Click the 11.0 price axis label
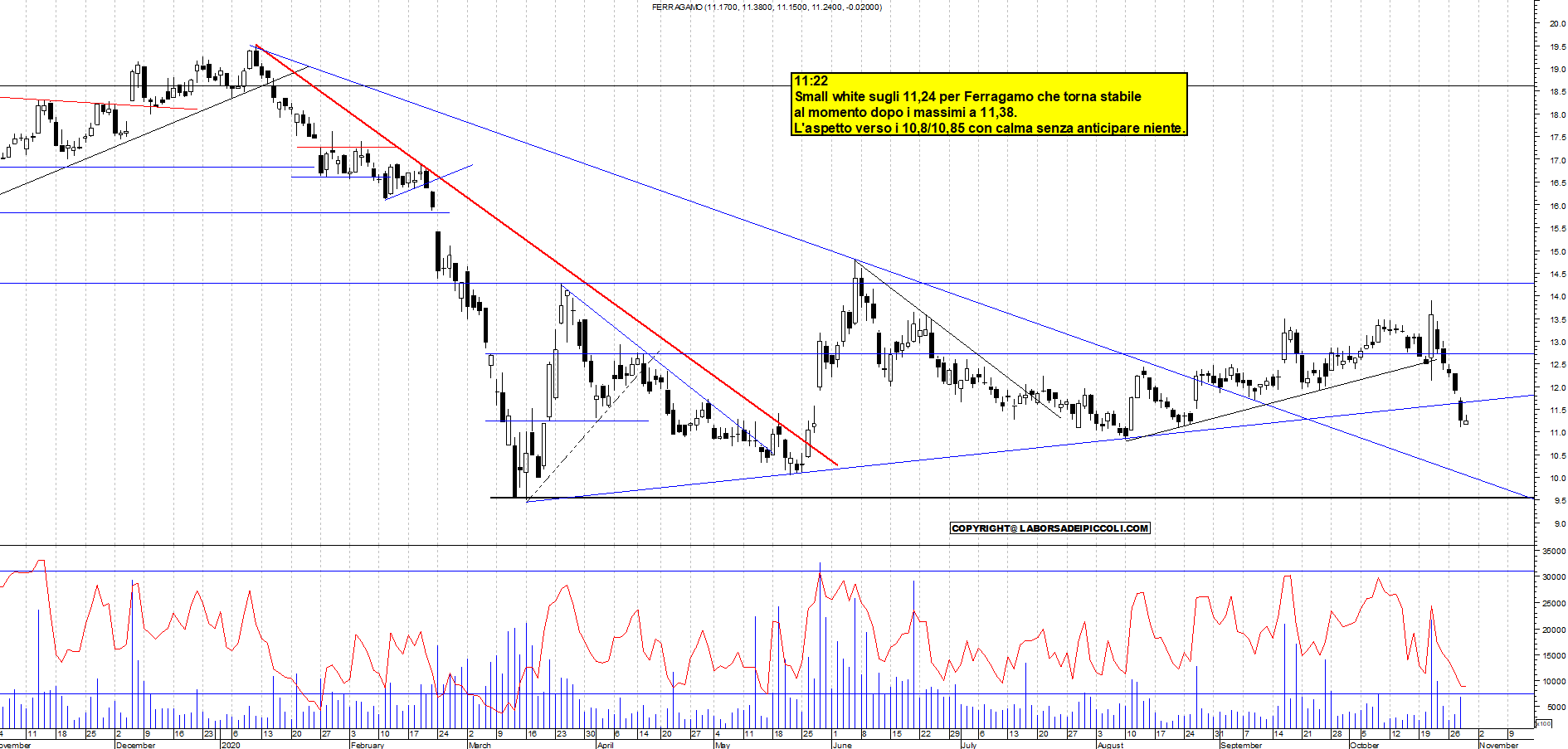The height and width of the screenshot is (749, 1568). coord(1557,433)
